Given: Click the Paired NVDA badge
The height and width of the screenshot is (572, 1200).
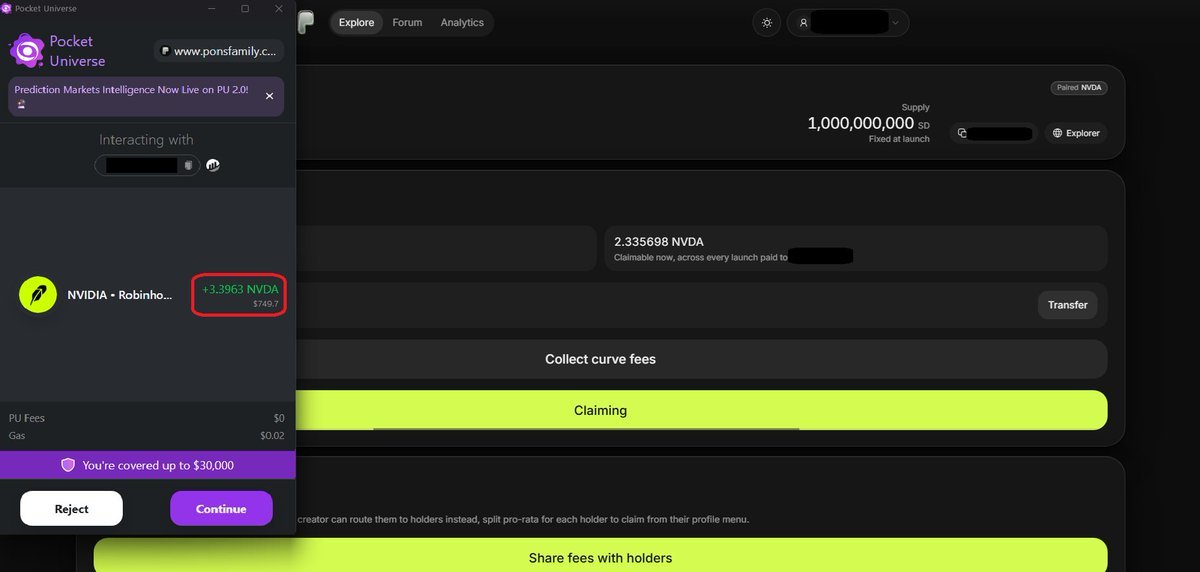Looking at the screenshot, I should (x=1079, y=87).
